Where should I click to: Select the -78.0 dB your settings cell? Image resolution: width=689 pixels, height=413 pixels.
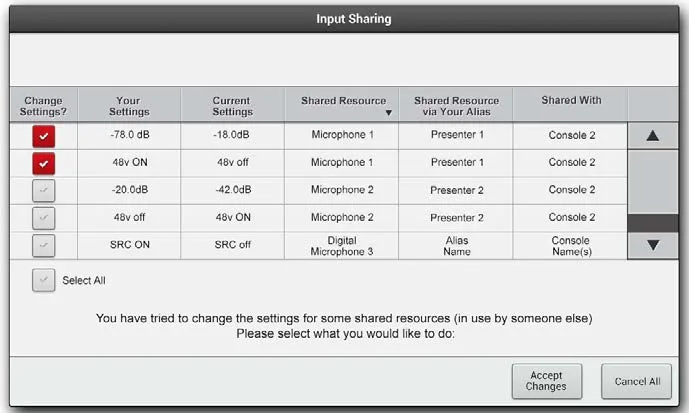click(x=129, y=135)
